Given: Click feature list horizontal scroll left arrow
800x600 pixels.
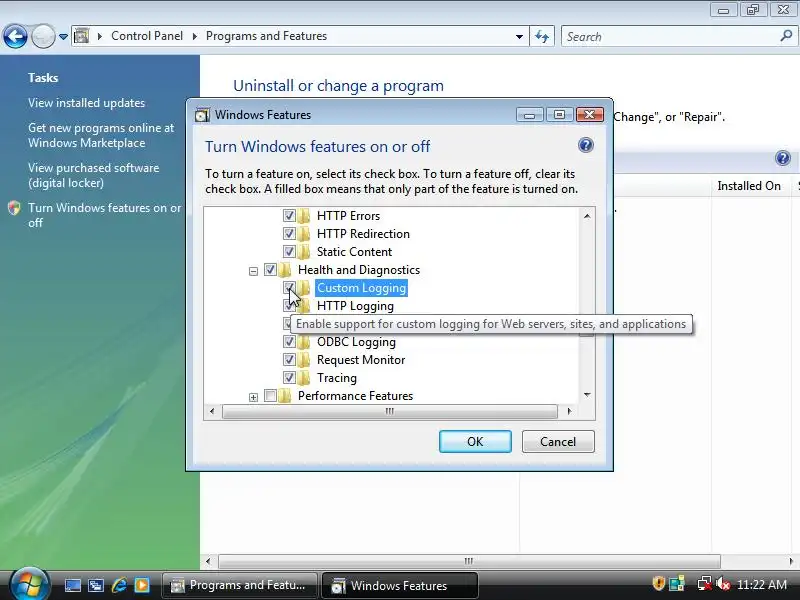Looking at the screenshot, I should click(212, 411).
